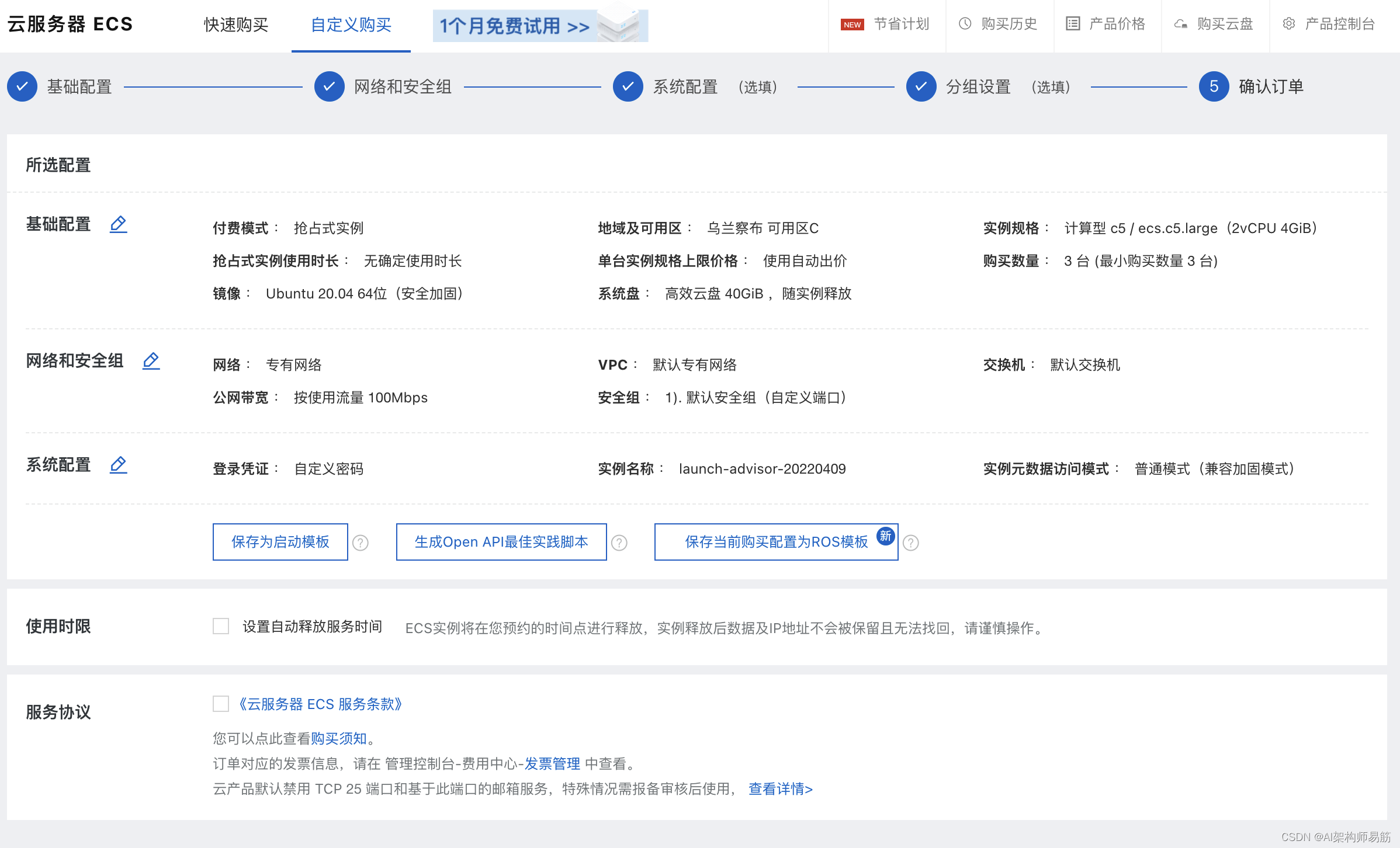Viewport: 1400px width, 848px height.
Task: Open the 《云服务器 ECS 服务条款》 link
Action: [320, 704]
